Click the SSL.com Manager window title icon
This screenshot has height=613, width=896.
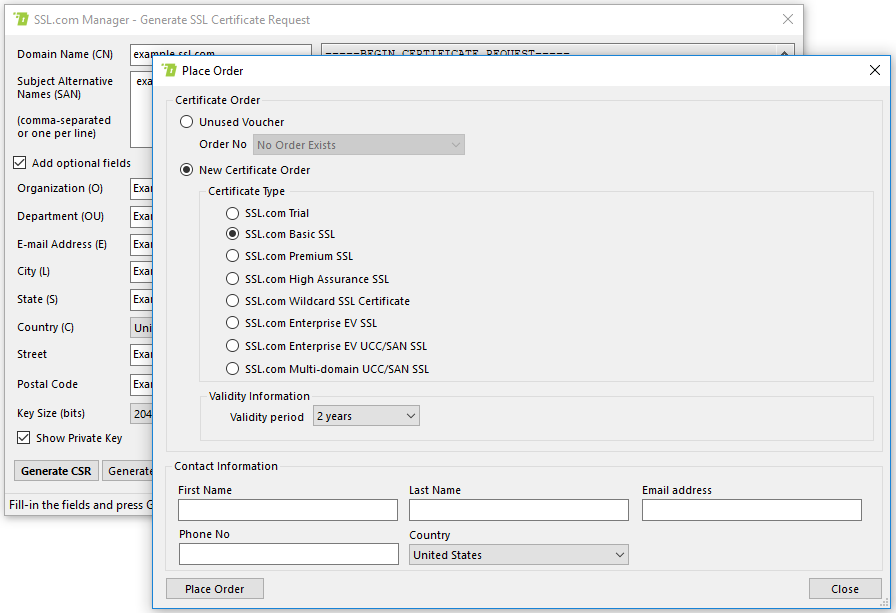click(21, 19)
